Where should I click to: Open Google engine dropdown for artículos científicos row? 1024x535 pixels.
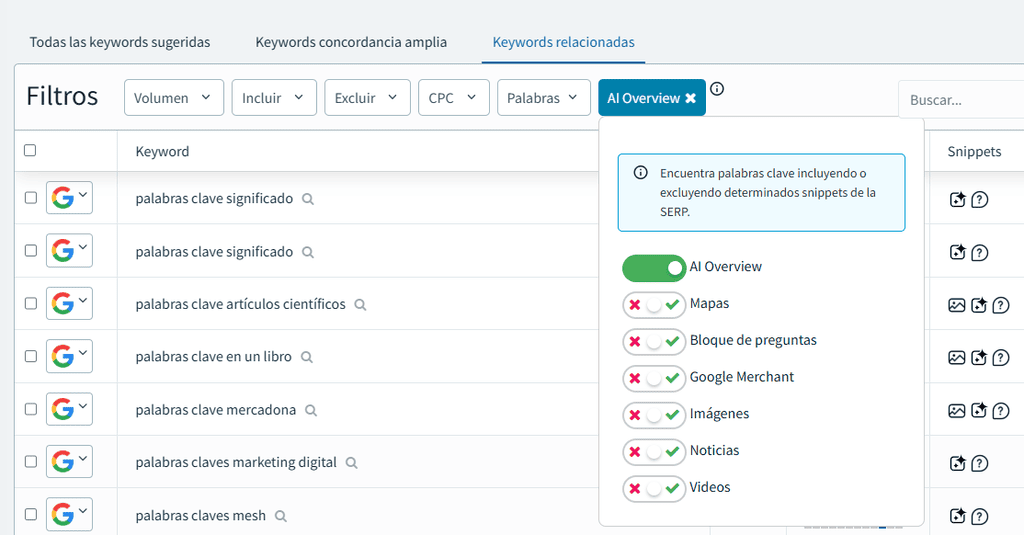(69, 304)
